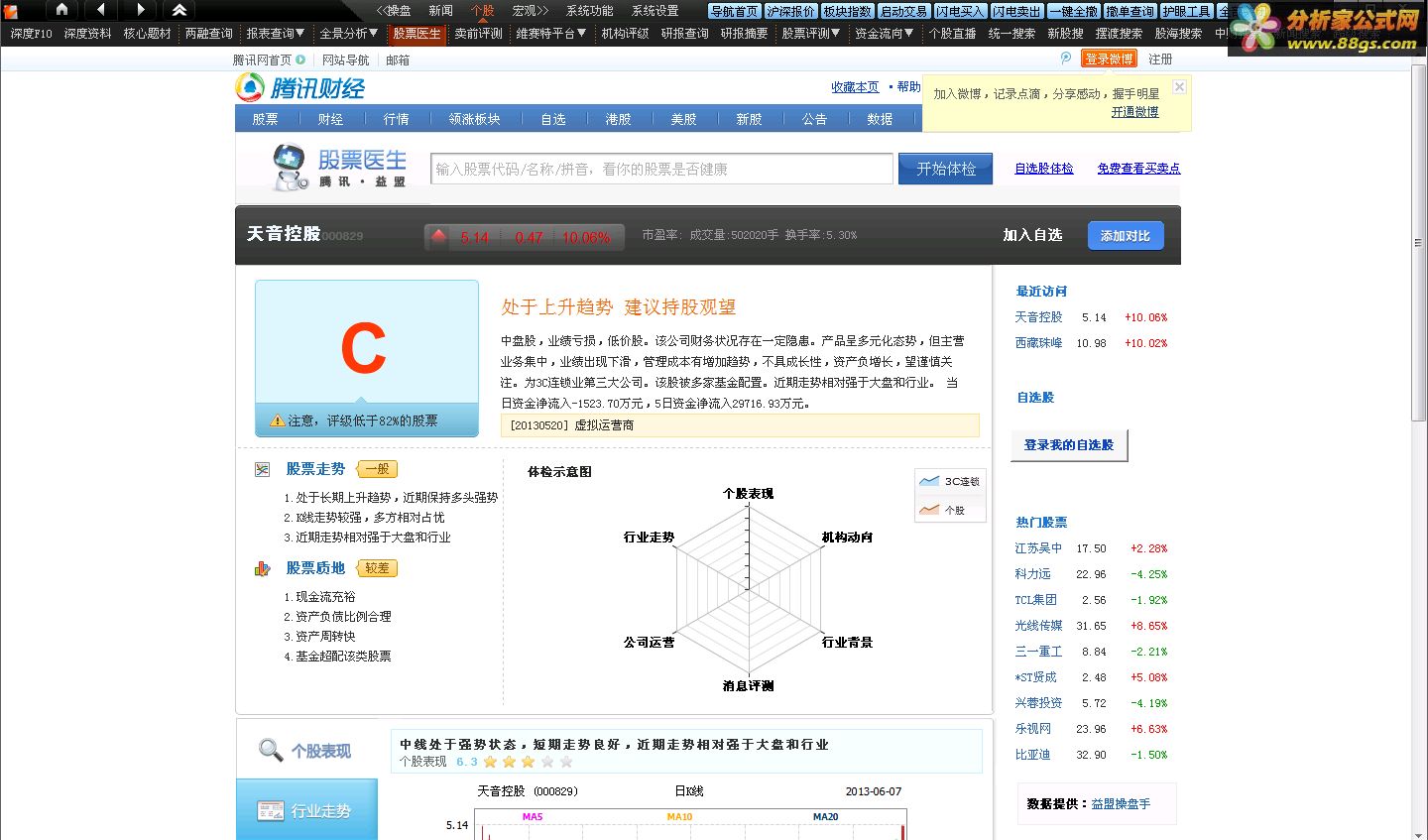Click the vertical scrollbar on the right
This screenshot has width=1428, height=840.
[1418, 241]
